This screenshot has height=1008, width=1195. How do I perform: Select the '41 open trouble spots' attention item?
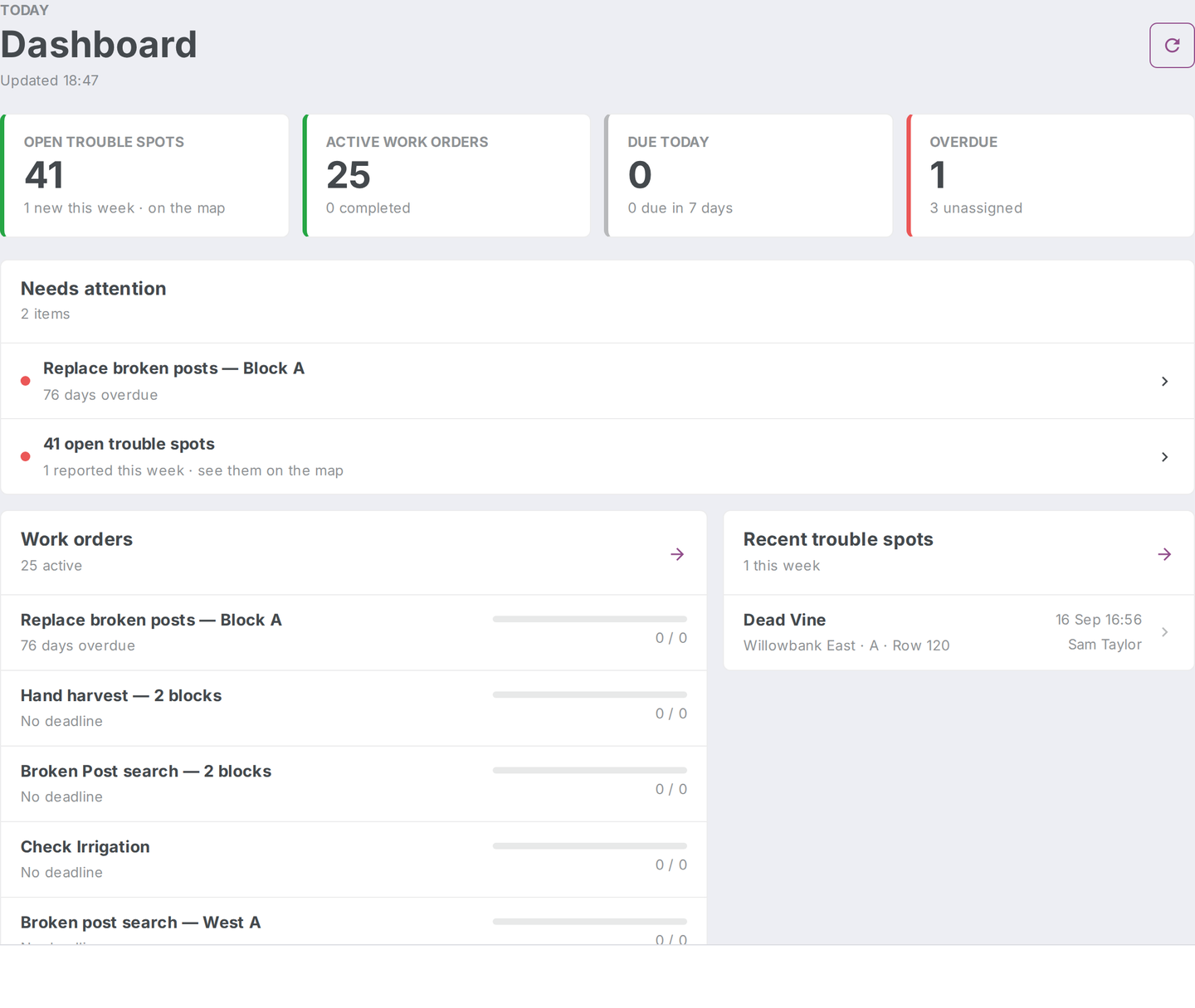597,456
